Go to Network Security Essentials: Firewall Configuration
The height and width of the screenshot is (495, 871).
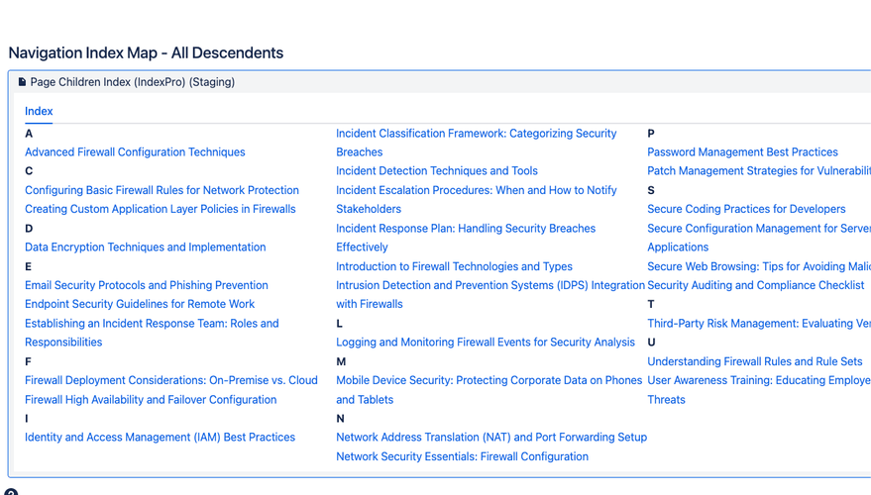462,456
